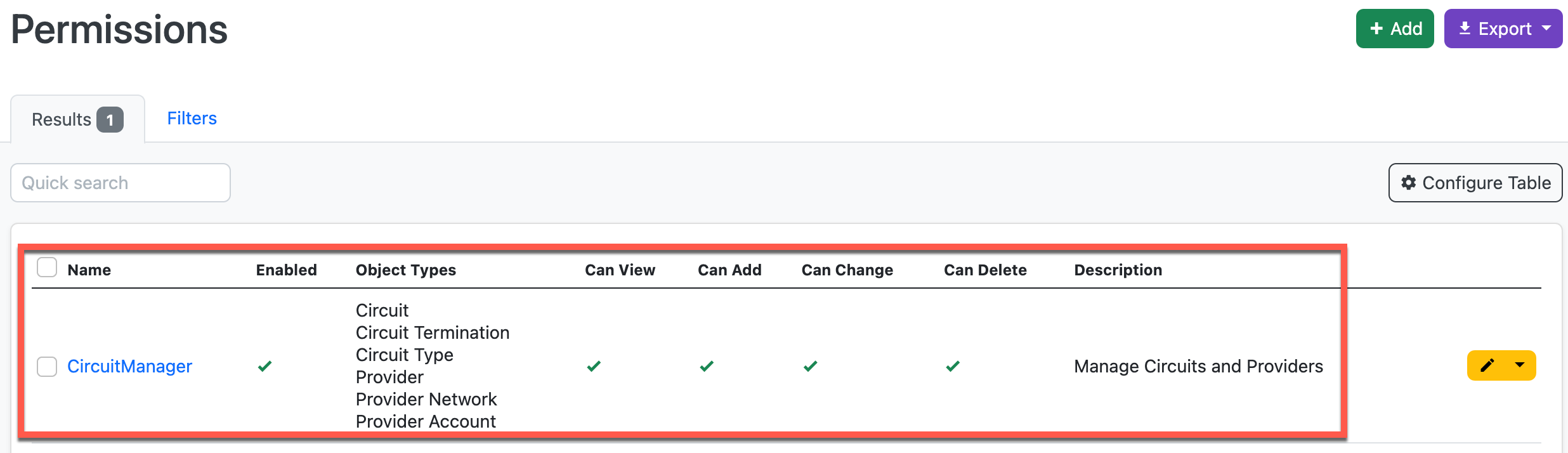Viewport: 1568px width, 453px height.
Task: Click the Can Change green checkmark
Action: click(810, 366)
